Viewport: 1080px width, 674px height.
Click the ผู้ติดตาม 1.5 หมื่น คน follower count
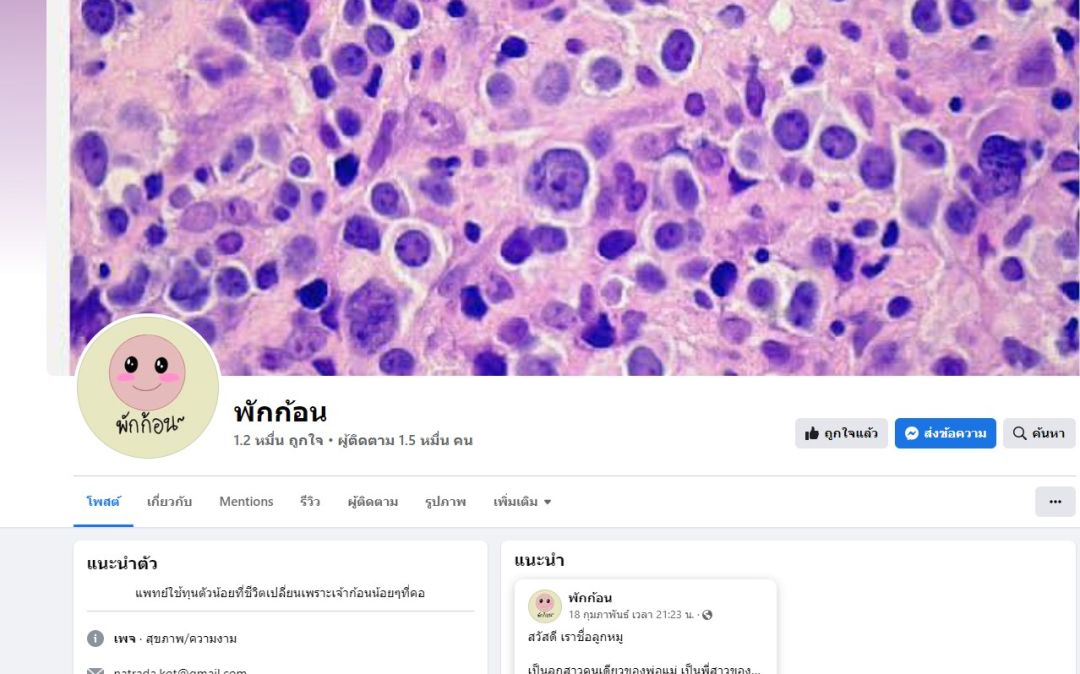point(405,441)
